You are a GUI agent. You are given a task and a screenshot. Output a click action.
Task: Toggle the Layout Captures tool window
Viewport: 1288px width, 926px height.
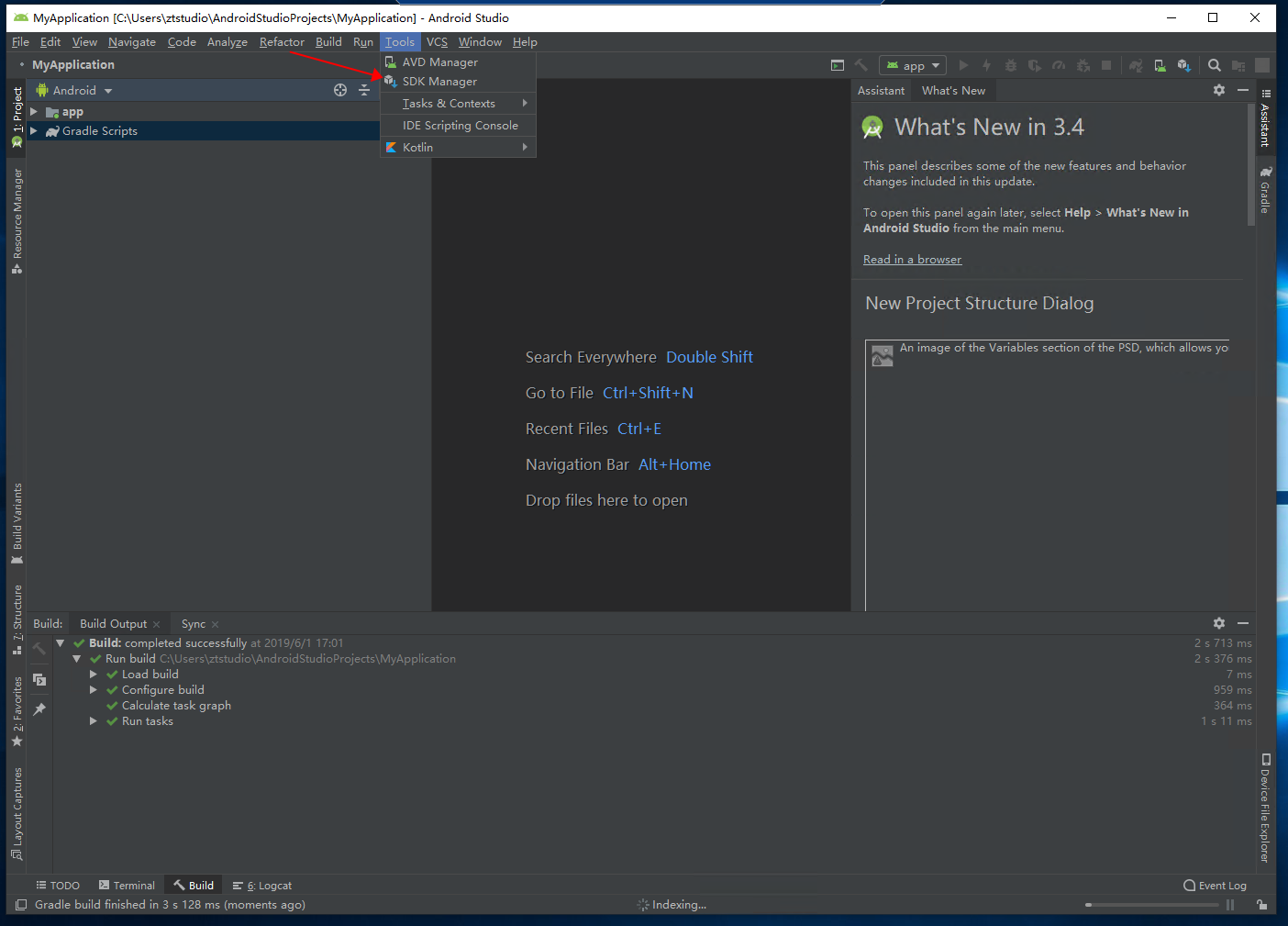[x=17, y=813]
